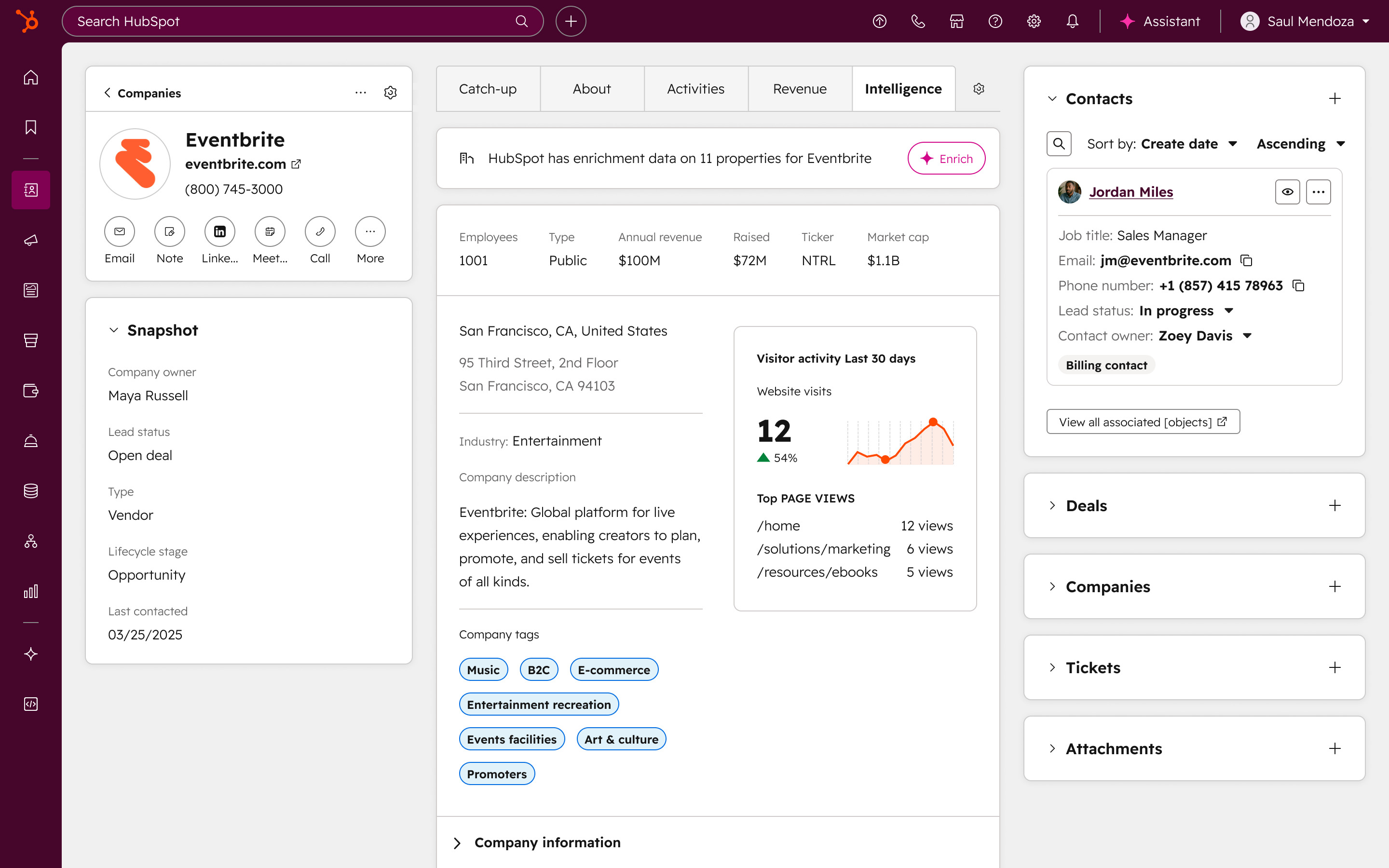Open the settings gear in top bar
The width and height of the screenshot is (1389, 868).
(1034, 21)
